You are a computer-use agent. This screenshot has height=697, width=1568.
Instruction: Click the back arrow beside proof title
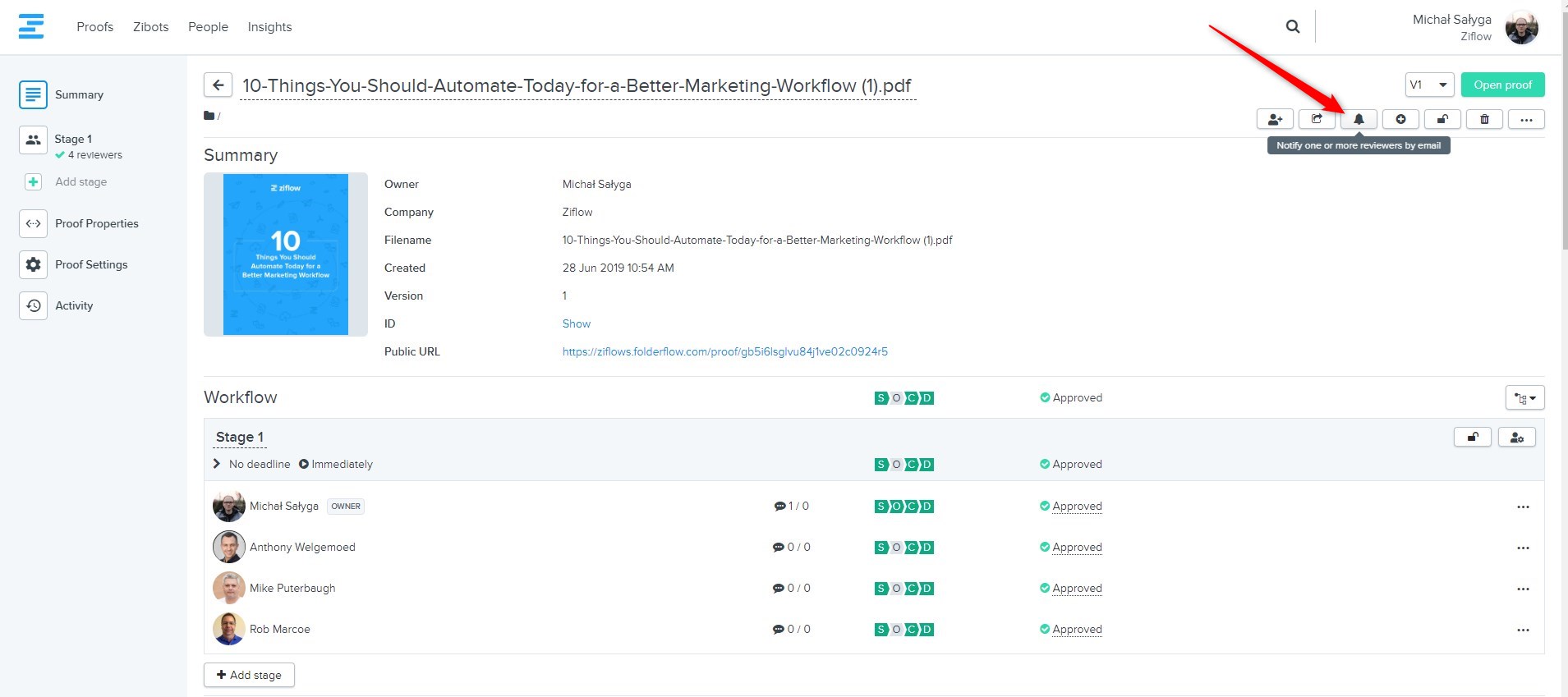point(218,85)
